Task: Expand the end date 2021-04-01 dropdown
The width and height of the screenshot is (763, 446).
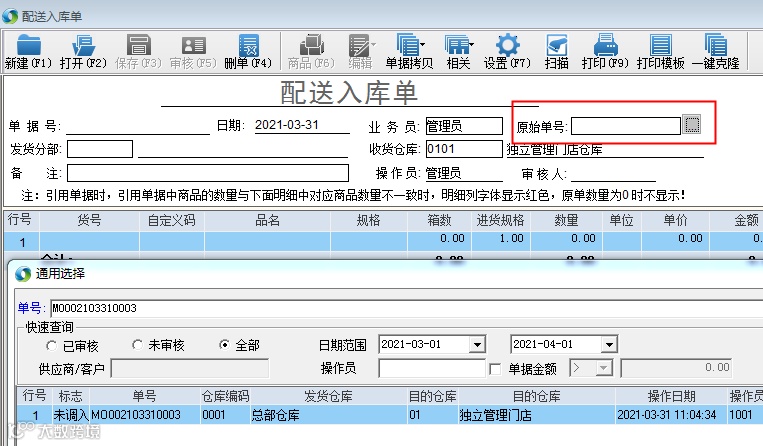Action: [609, 344]
